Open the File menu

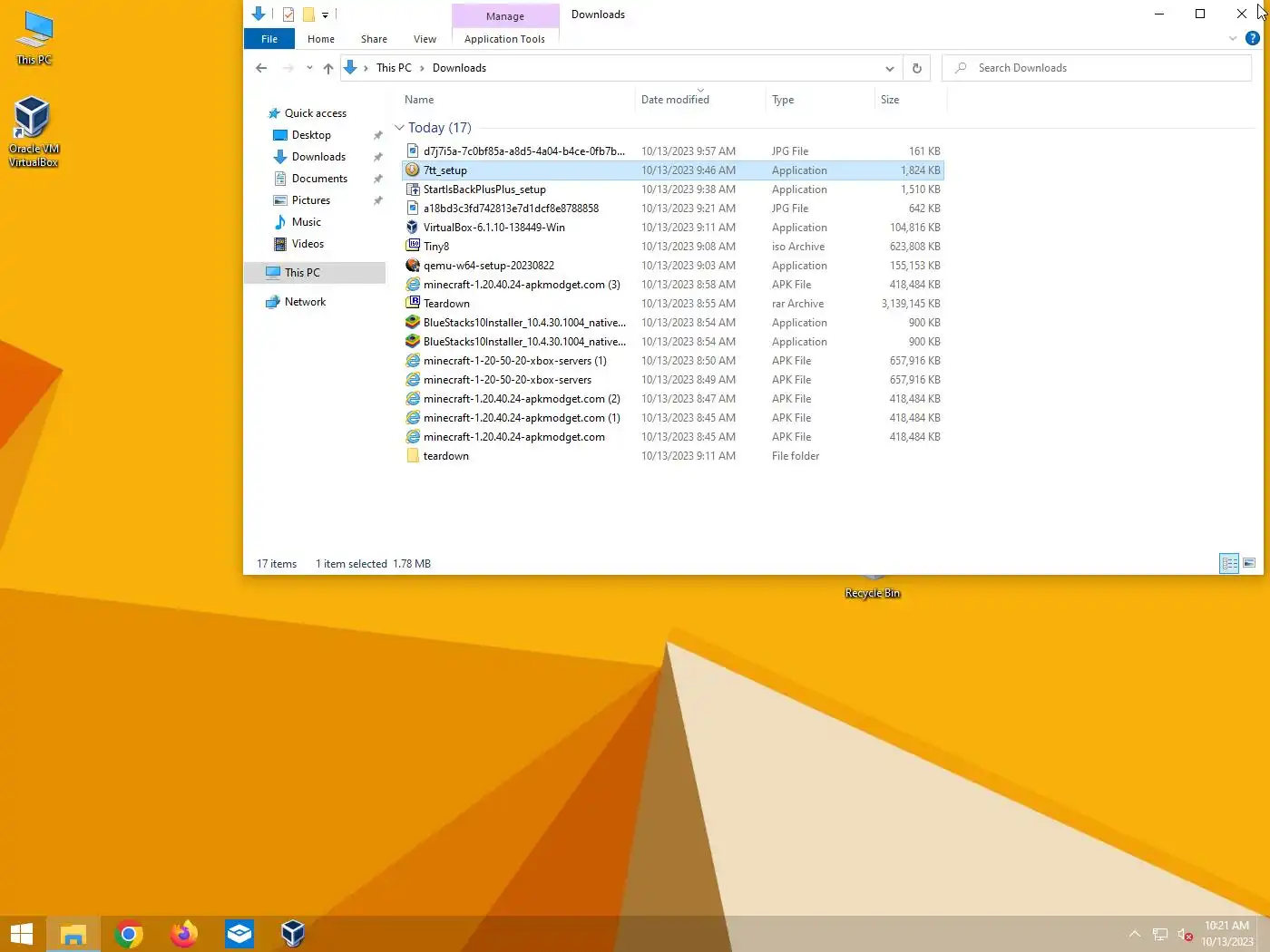[269, 39]
